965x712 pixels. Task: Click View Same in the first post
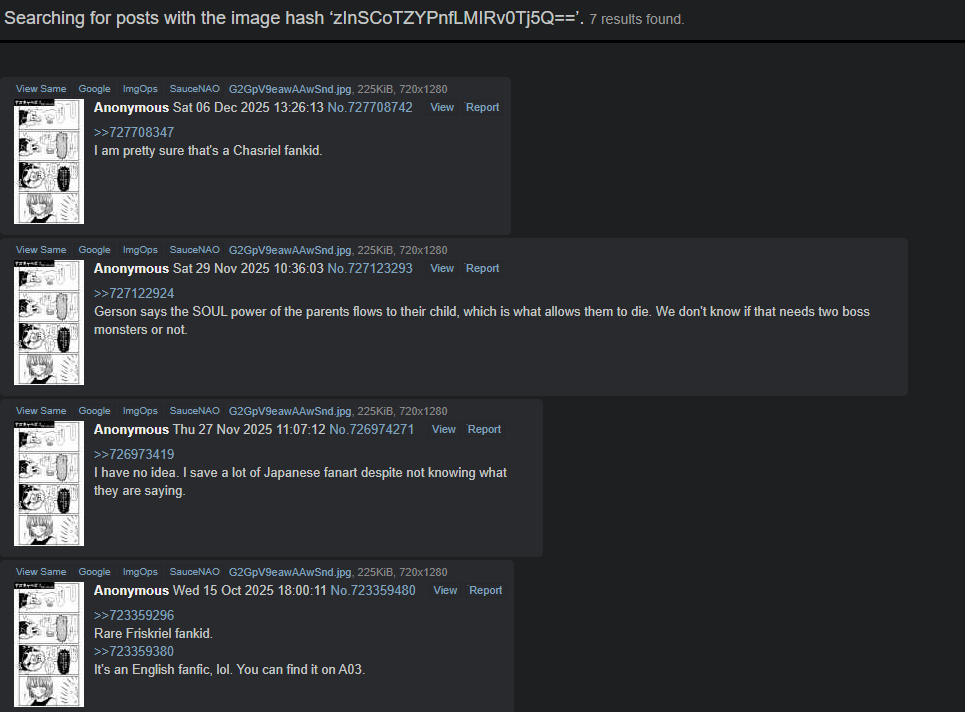[x=41, y=89]
